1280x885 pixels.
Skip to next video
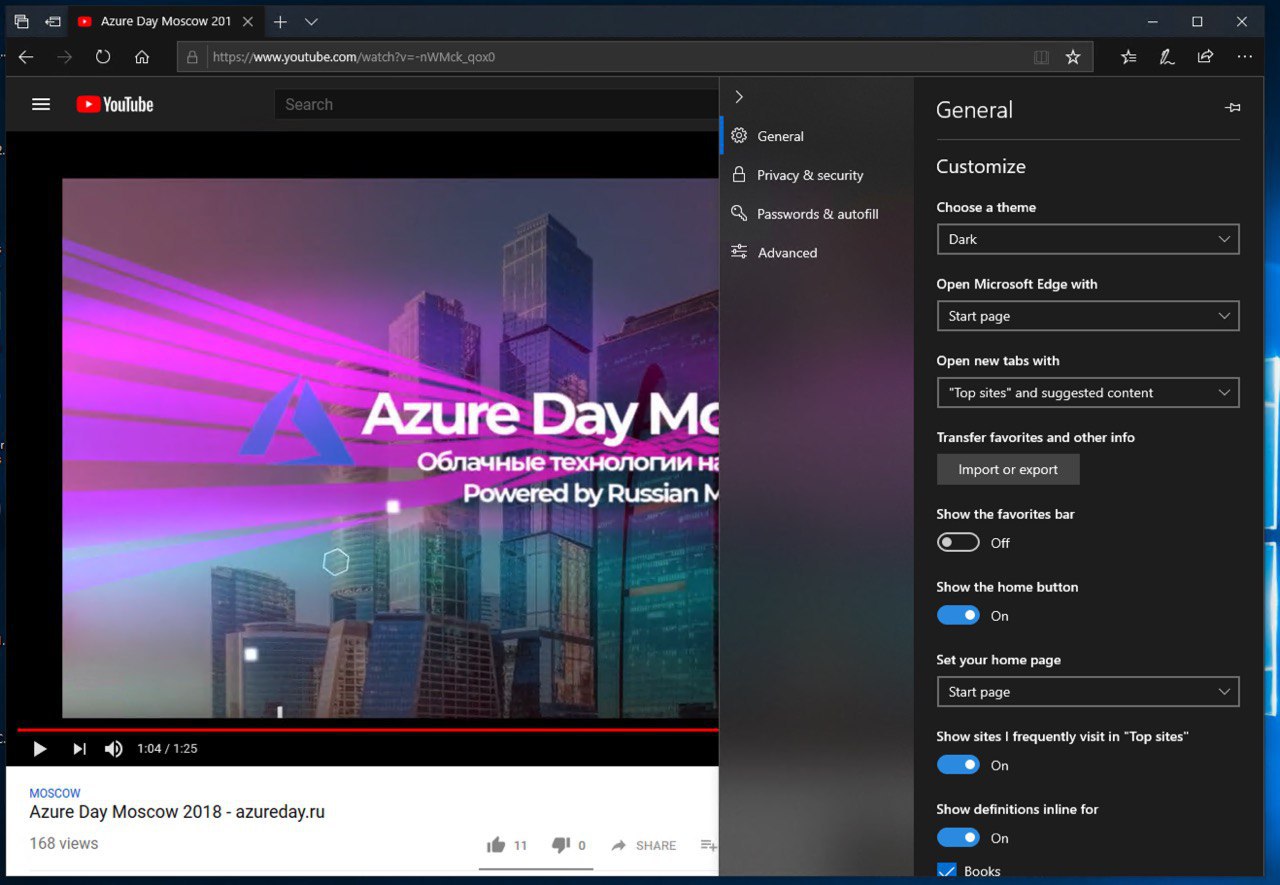[x=79, y=749]
